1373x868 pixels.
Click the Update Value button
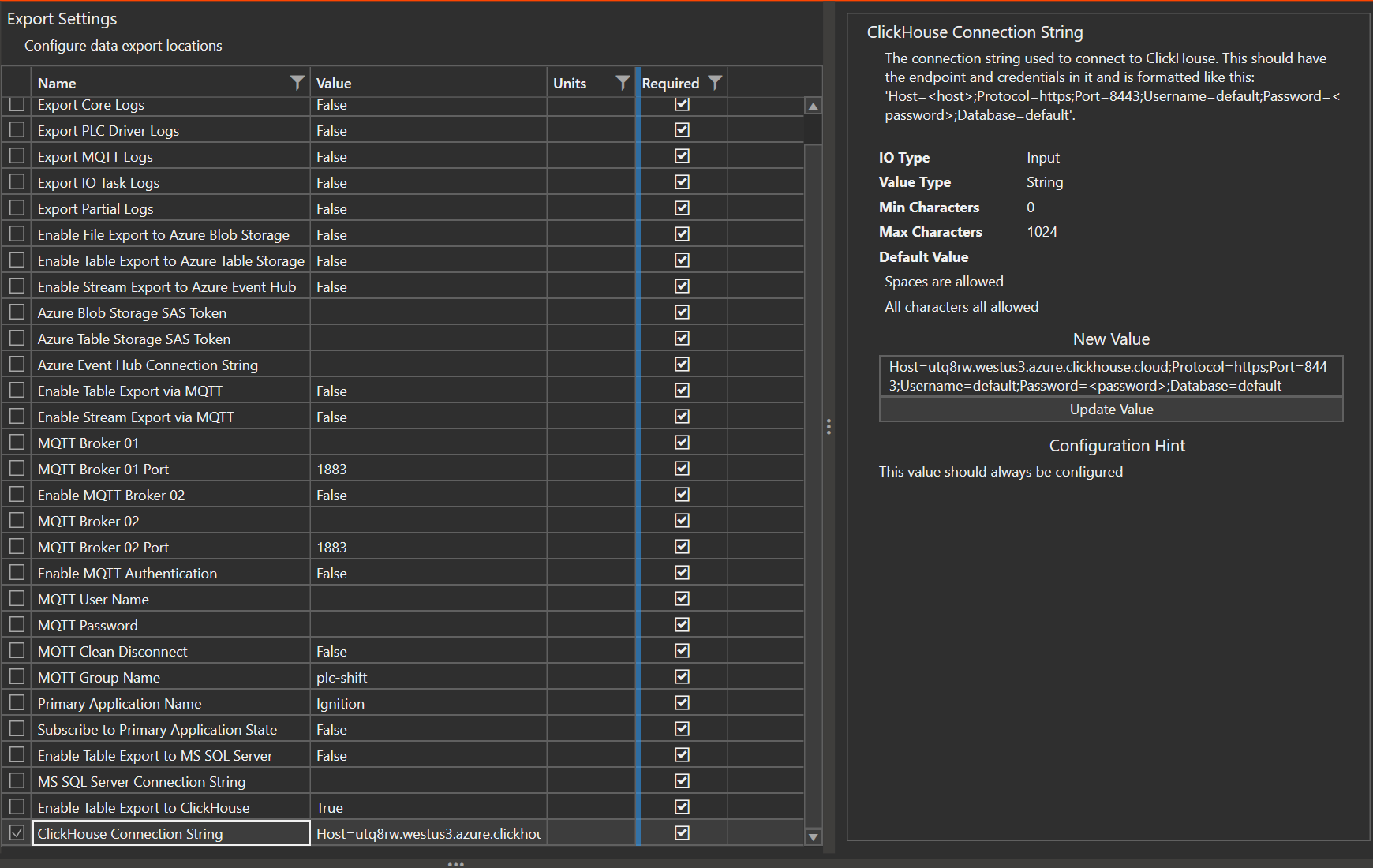(1110, 410)
